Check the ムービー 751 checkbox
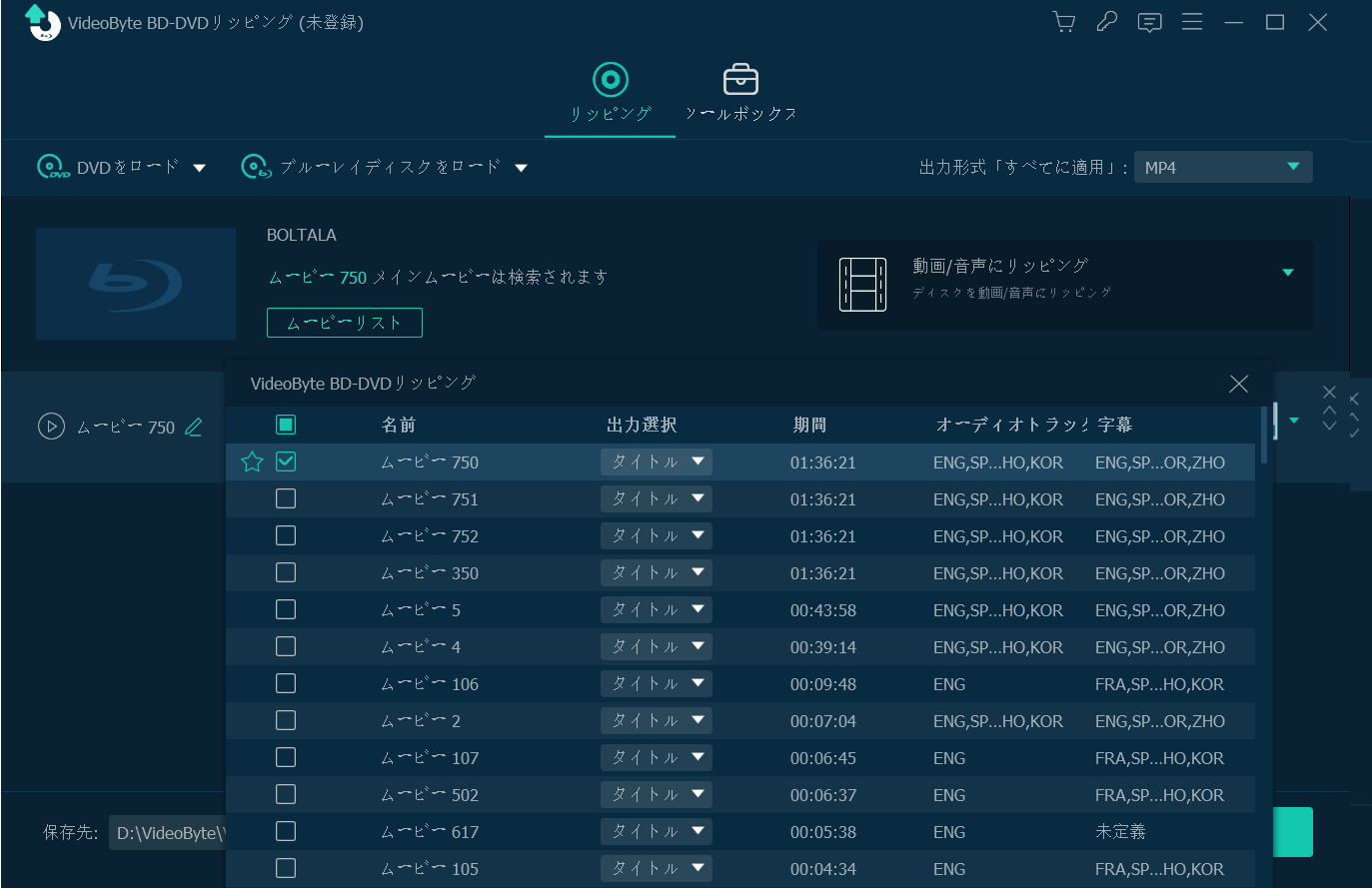The image size is (1372, 888). click(x=286, y=498)
